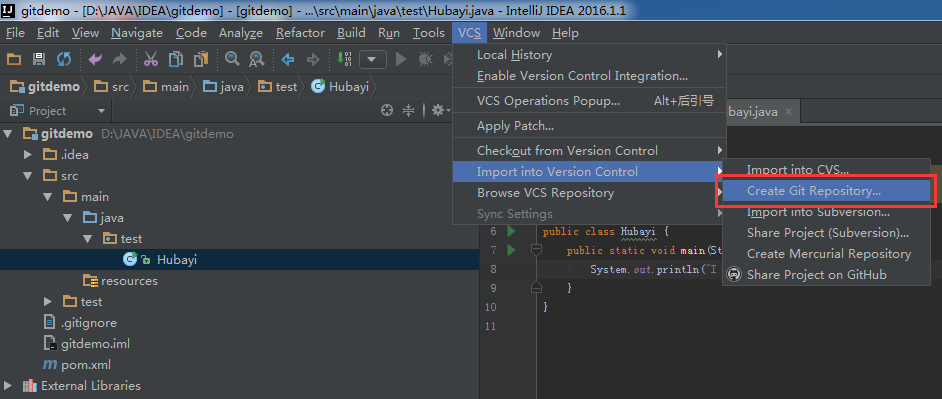Open the run configuration dropdown

tap(372, 59)
